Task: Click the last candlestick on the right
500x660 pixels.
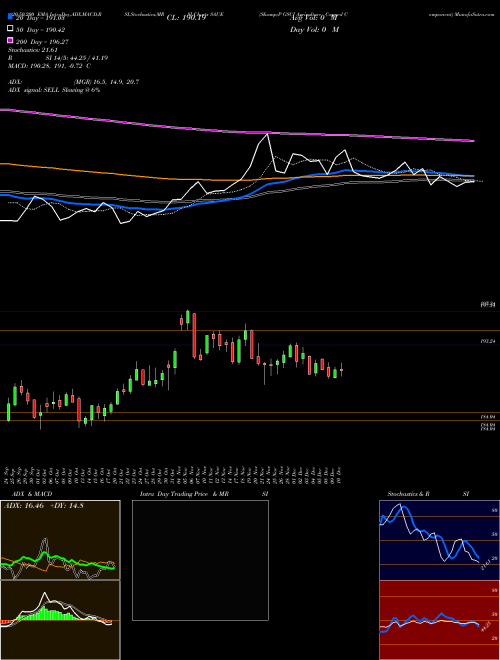Action: pos(342,370)
